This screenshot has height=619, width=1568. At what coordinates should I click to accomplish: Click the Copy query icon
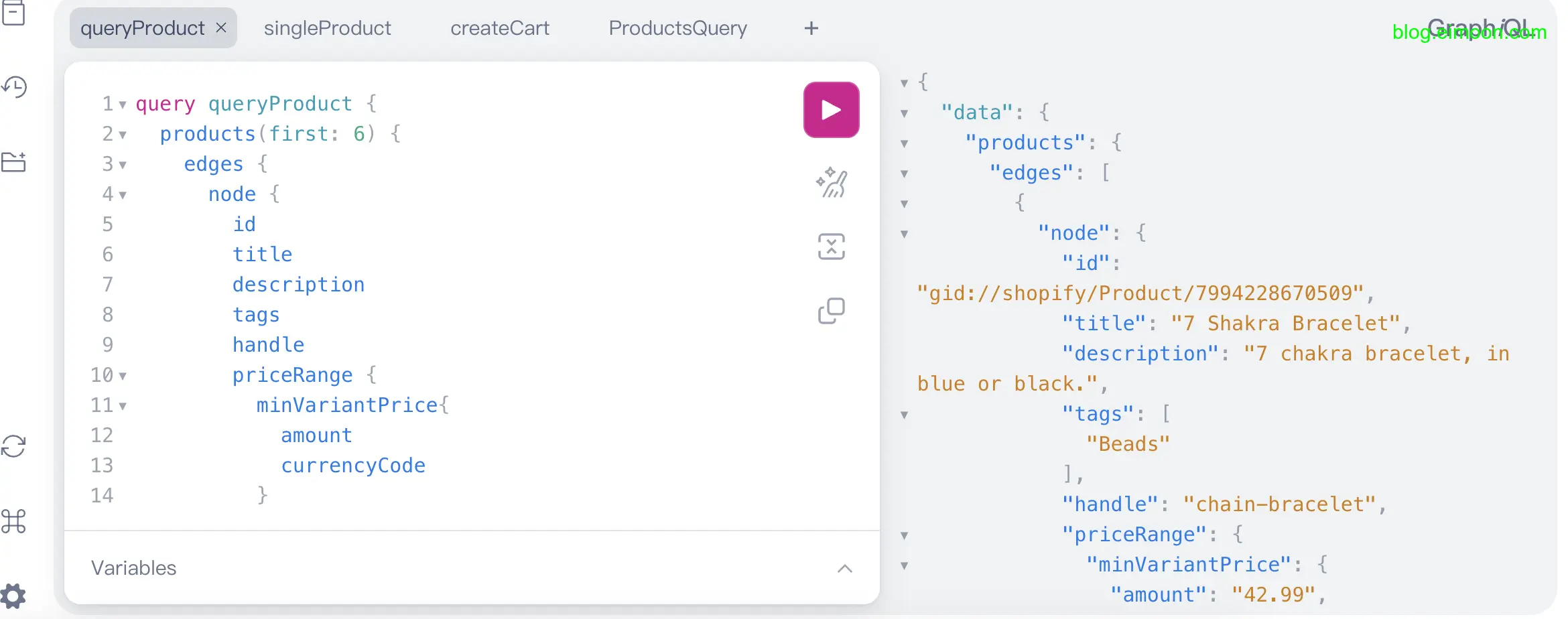click(831, 311)
